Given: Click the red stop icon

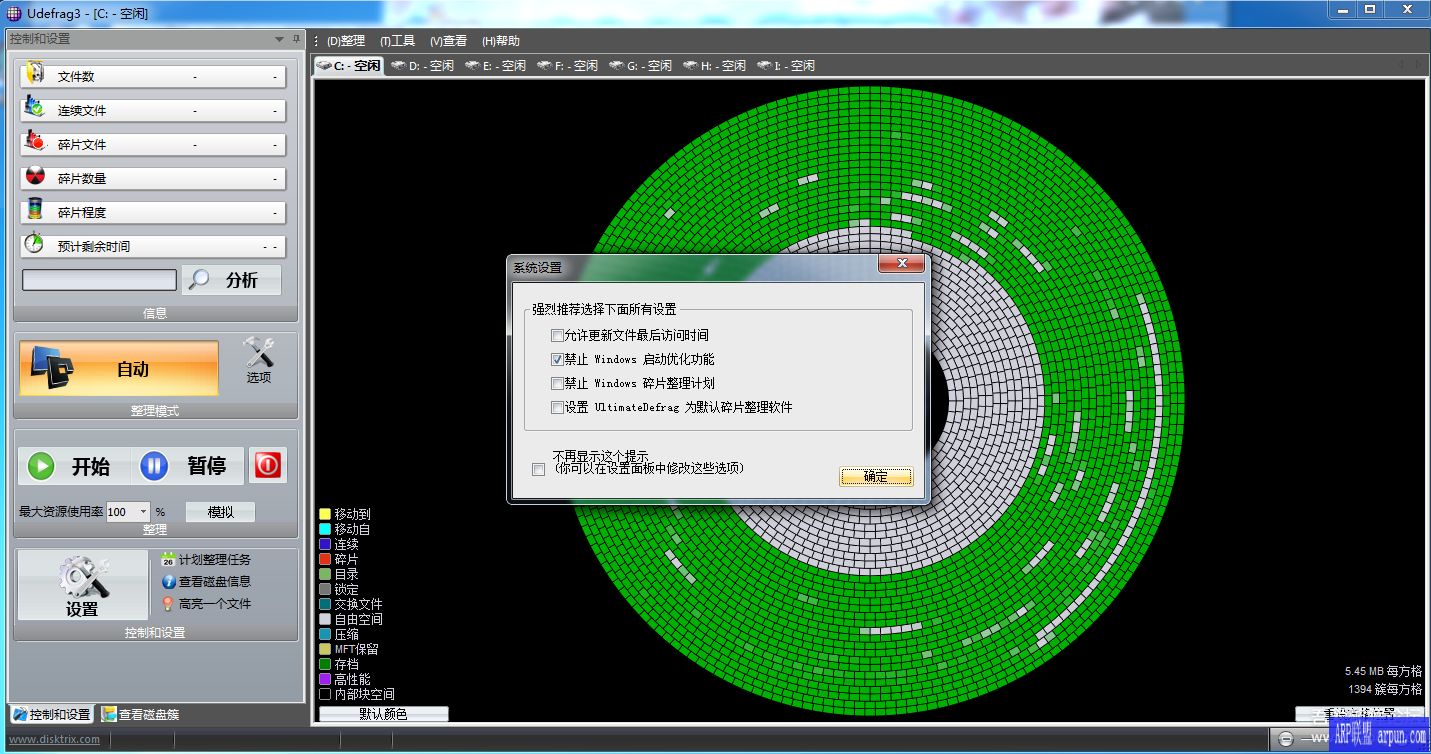Looking at the screenshot, I should 267,465.
